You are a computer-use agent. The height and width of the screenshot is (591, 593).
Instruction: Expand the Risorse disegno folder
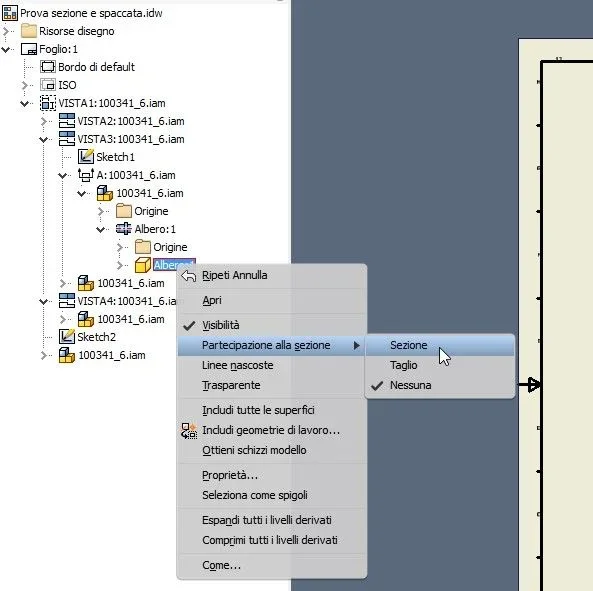6,31
